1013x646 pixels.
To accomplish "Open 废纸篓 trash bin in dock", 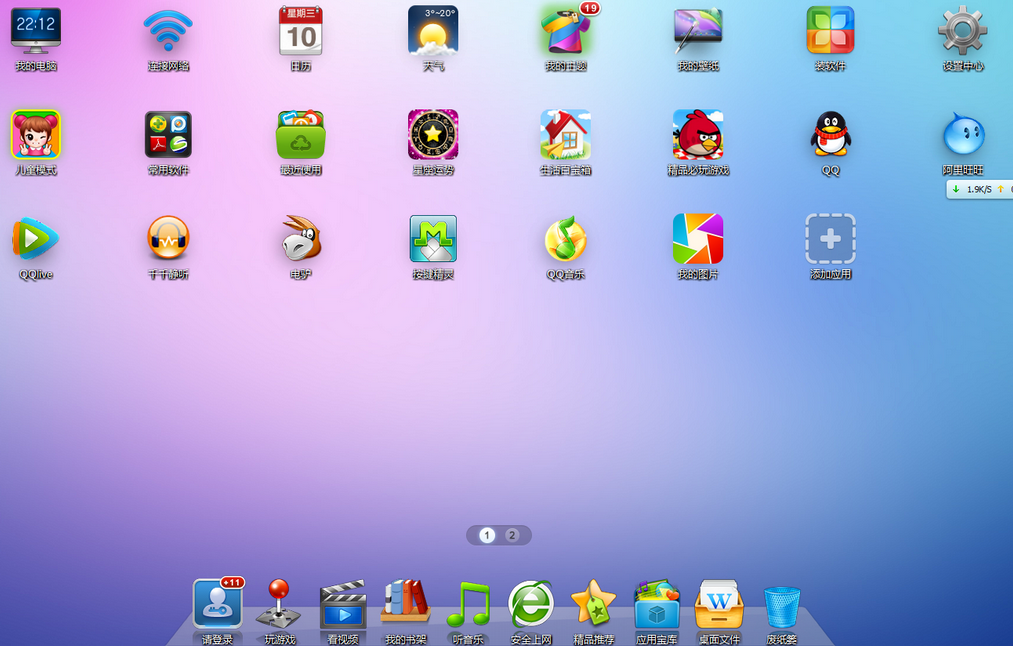I will (x=782, y=606).
